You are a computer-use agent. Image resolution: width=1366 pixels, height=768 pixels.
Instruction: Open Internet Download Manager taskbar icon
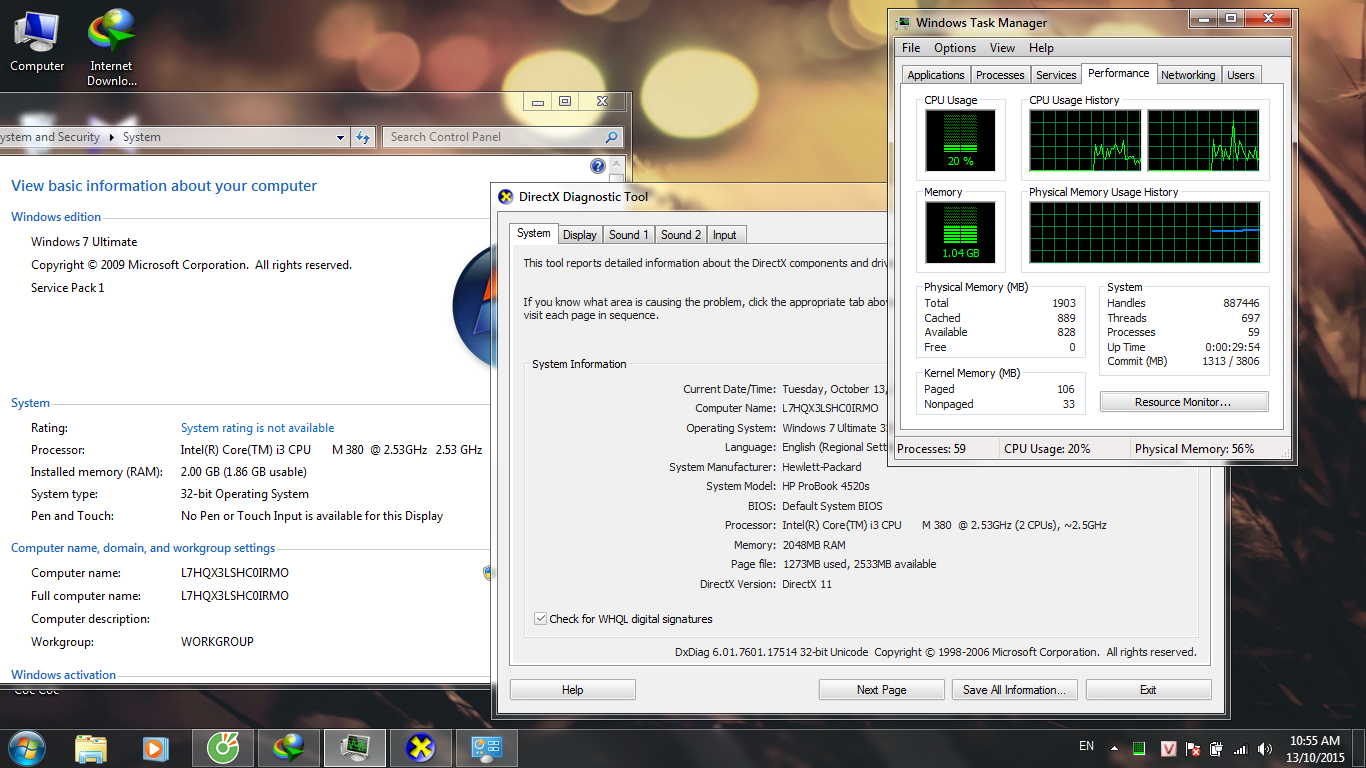pos(289,748)
